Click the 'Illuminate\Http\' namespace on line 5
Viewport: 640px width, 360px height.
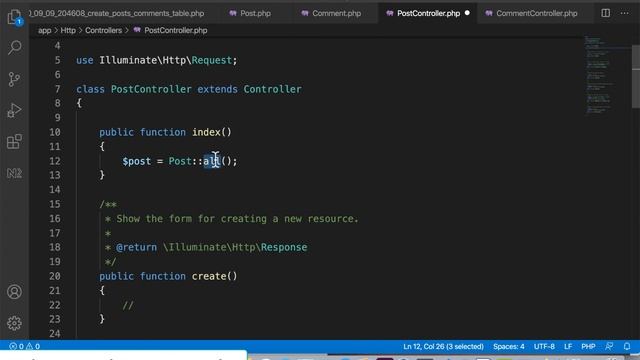(x=145, y=60)
